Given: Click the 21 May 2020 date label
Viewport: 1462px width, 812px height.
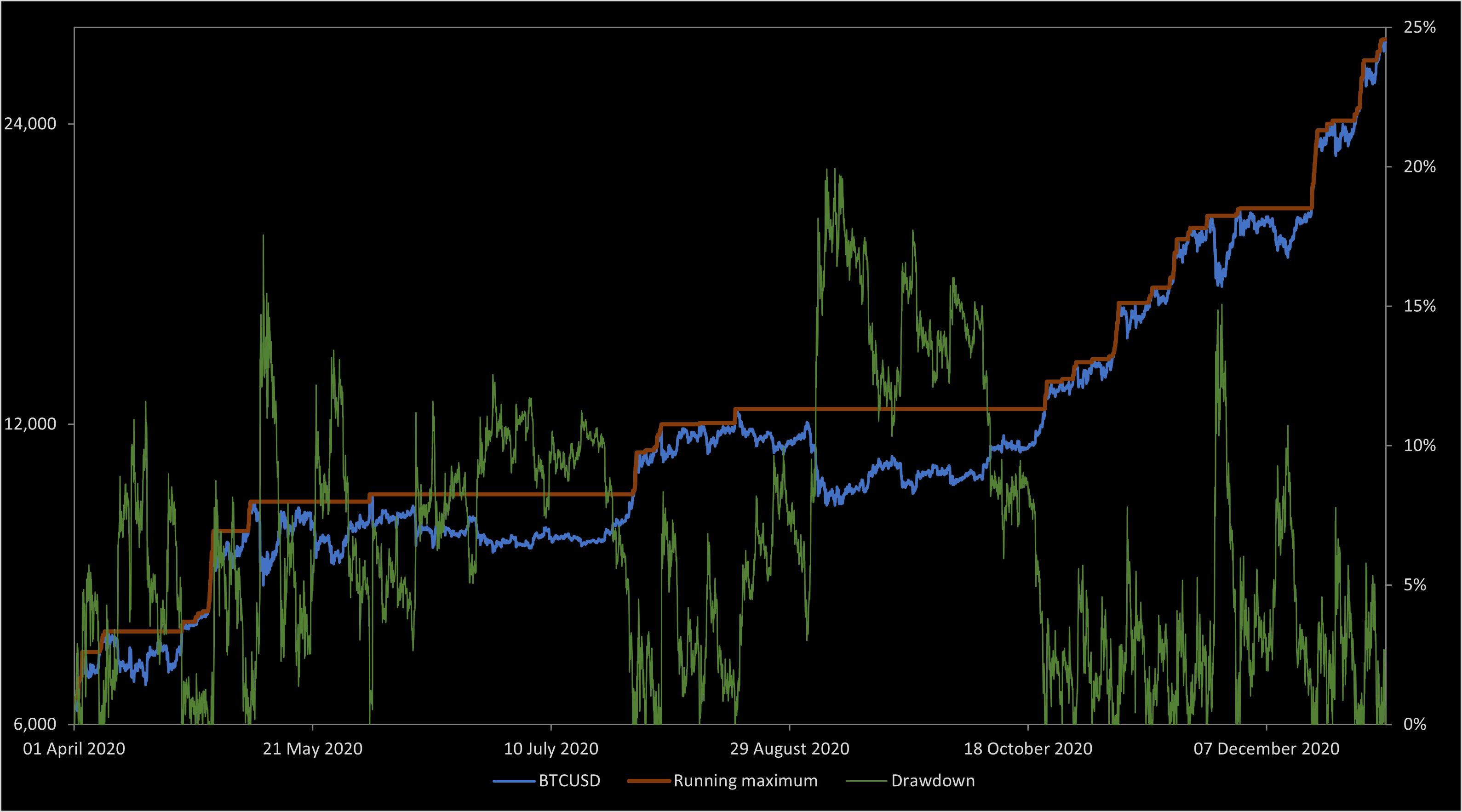Looking at the screenshot, I should point(313,749).
